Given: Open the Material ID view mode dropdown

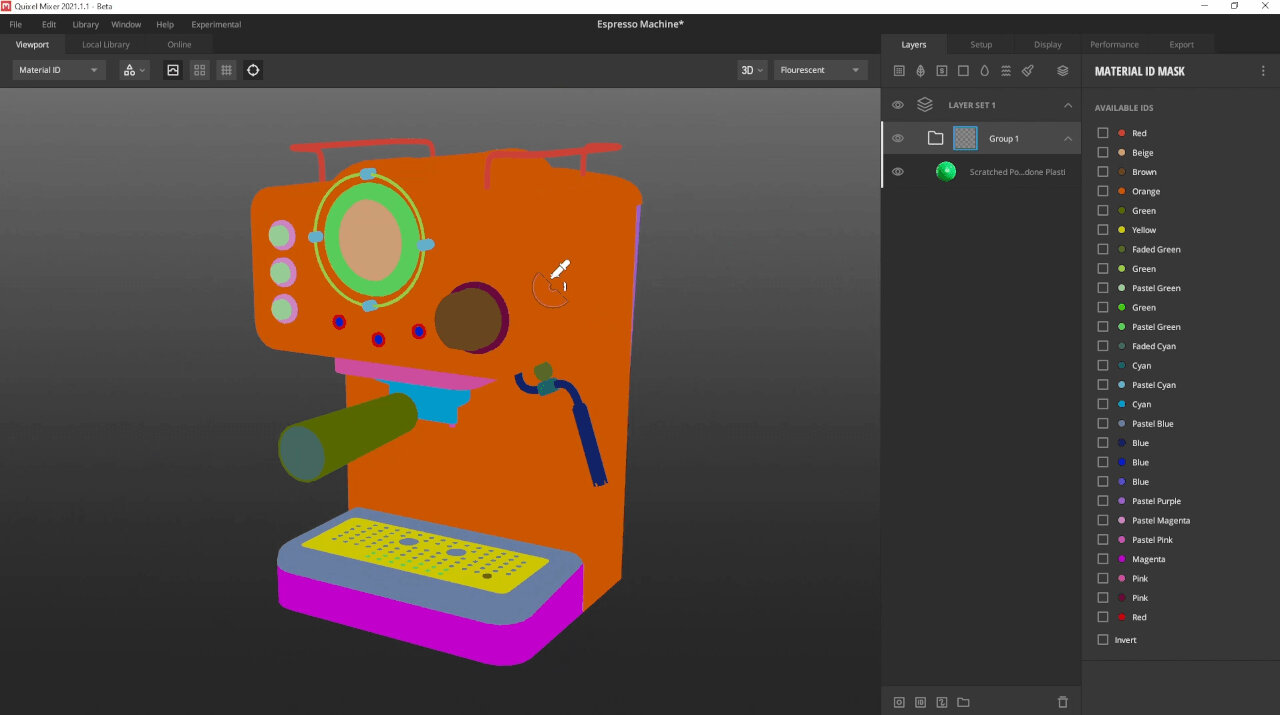Looking at the screenshot, I should pos(57,70).
